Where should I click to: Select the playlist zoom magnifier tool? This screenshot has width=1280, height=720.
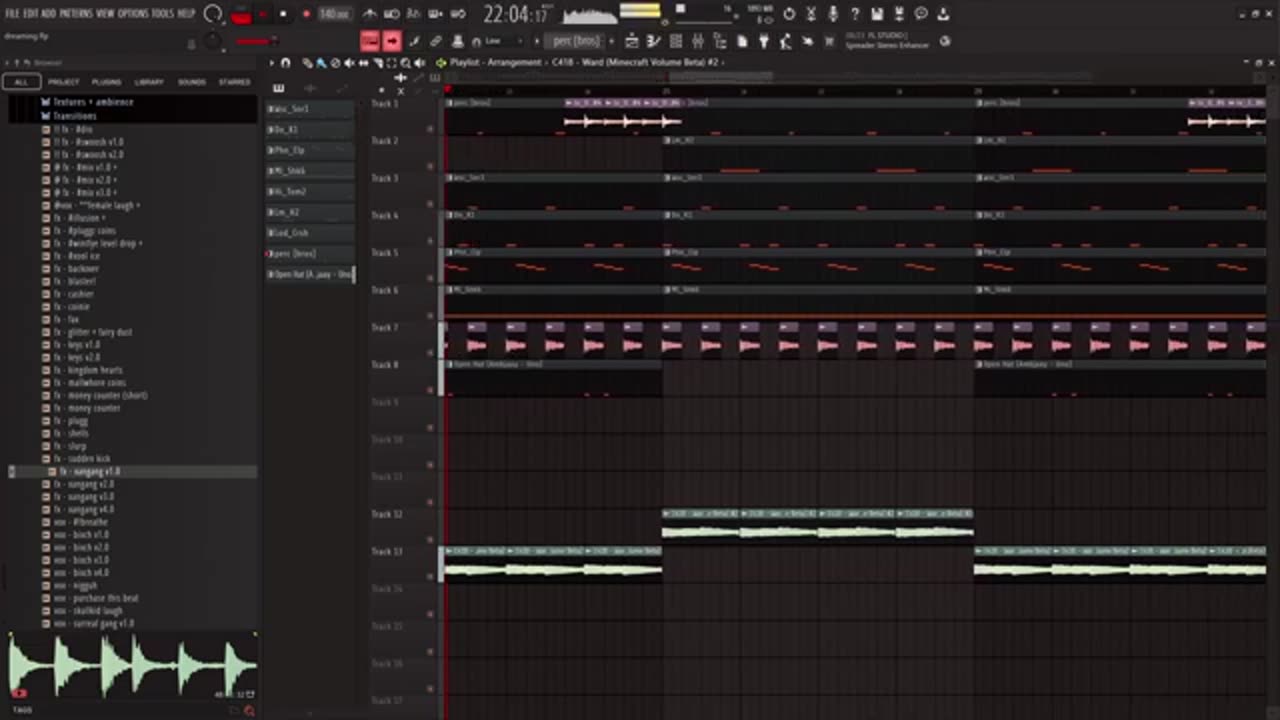click(406, 62)
